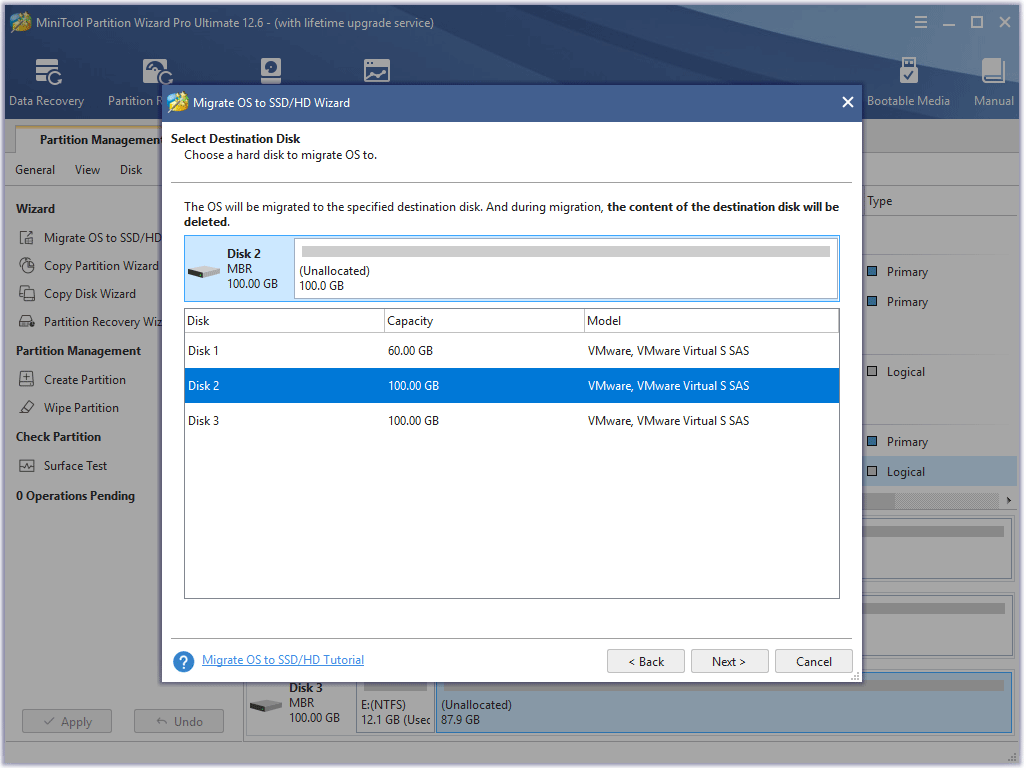Click Disk 3 model VMware Virtual S SAS
1026x770 pixels.
tap(668, 421)
